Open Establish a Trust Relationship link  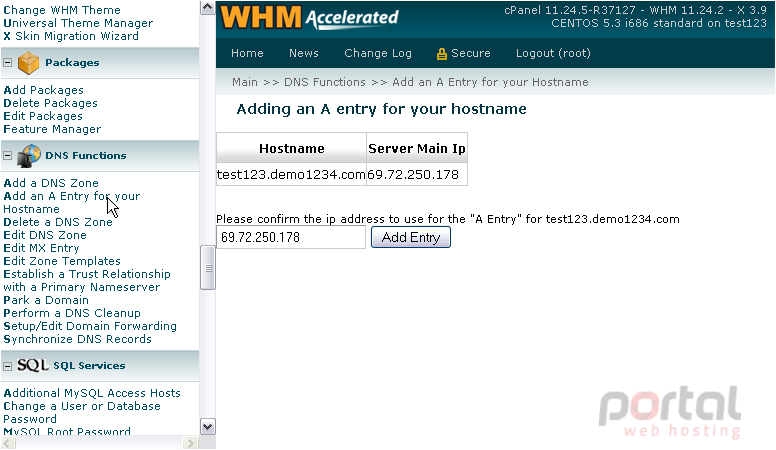pyautogui.click(x=87, y=280)
